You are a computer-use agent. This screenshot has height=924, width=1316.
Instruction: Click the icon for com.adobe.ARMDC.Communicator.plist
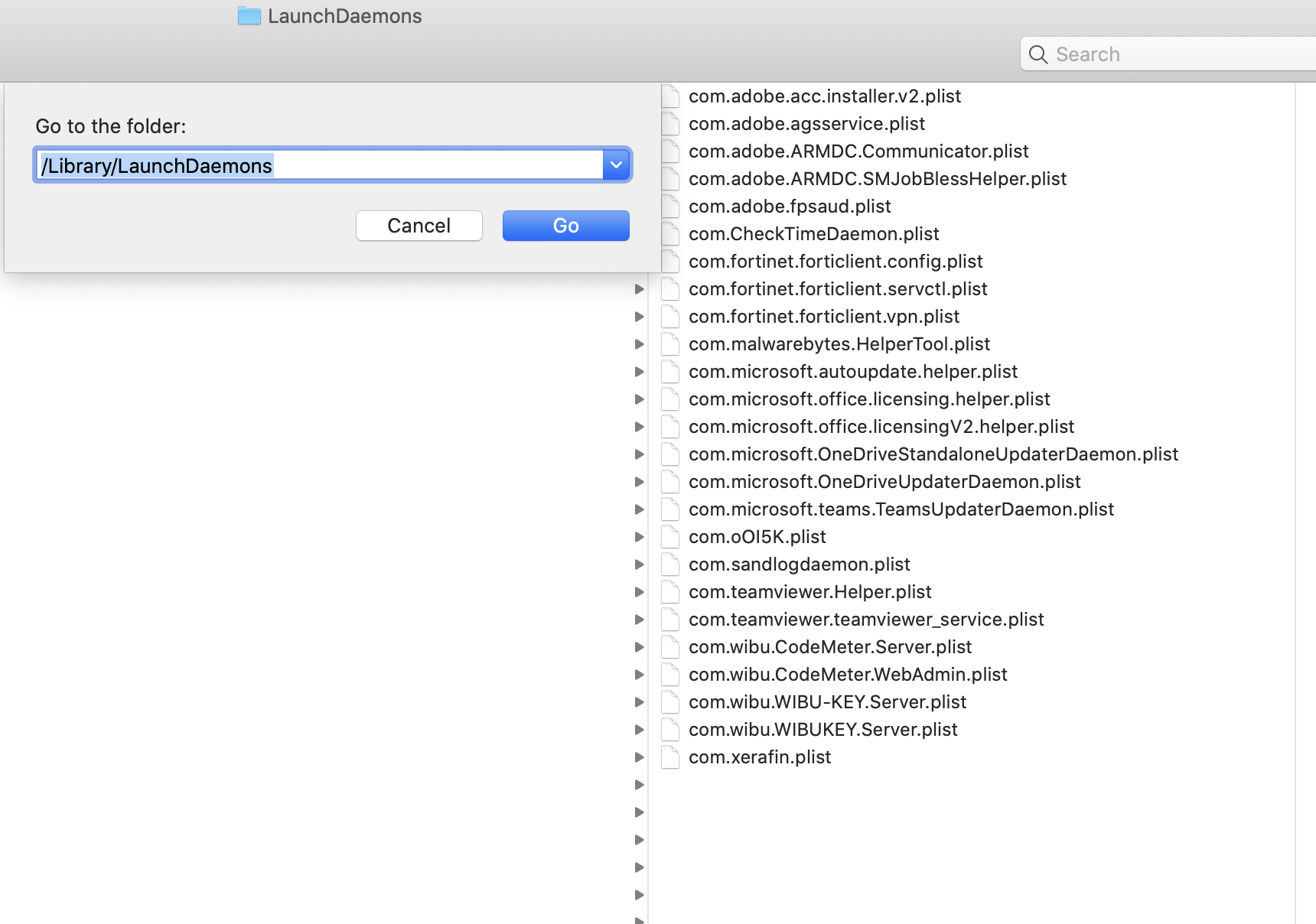coord(670,151)
